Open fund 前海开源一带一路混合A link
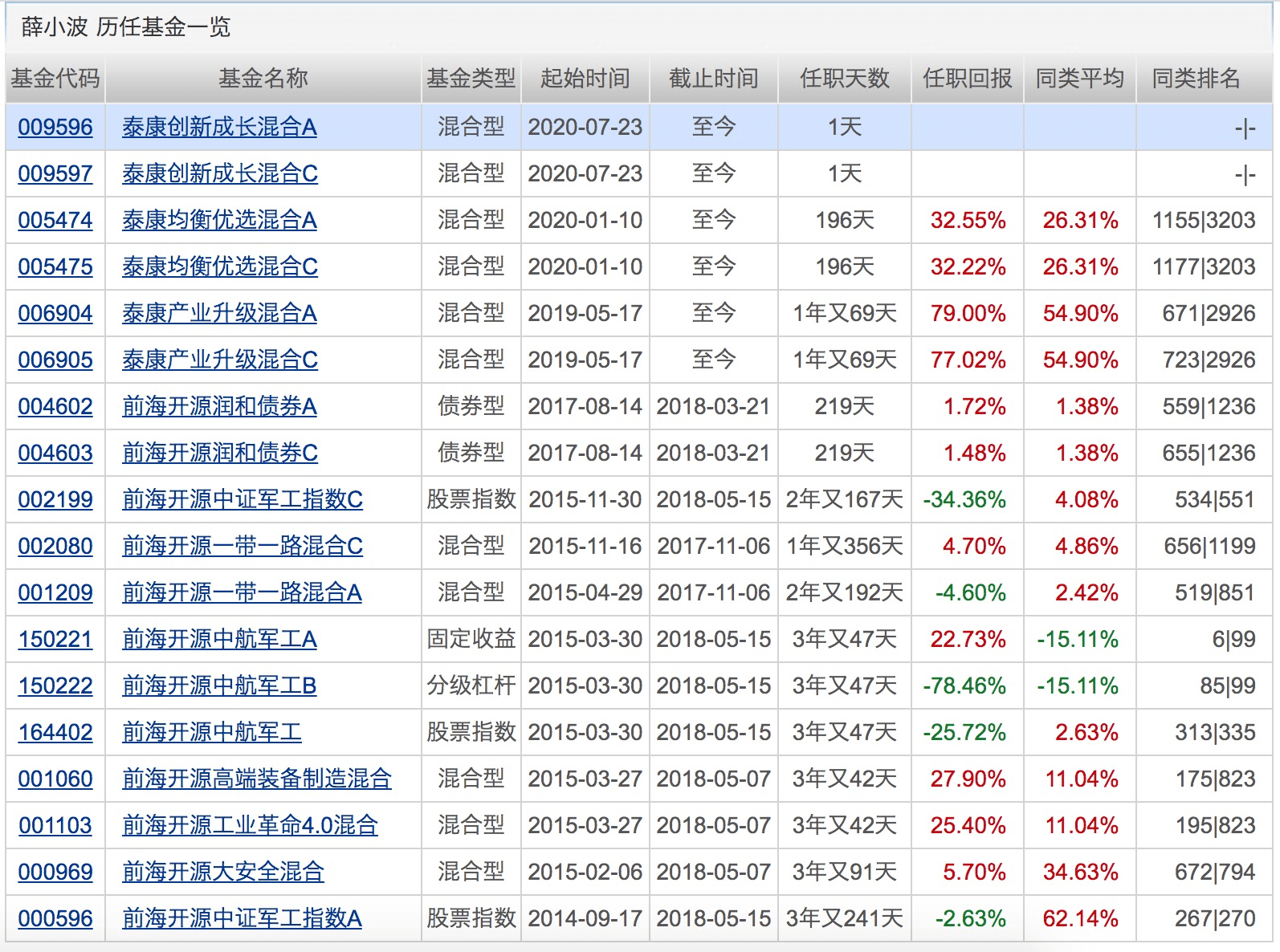 coord(242,592)
